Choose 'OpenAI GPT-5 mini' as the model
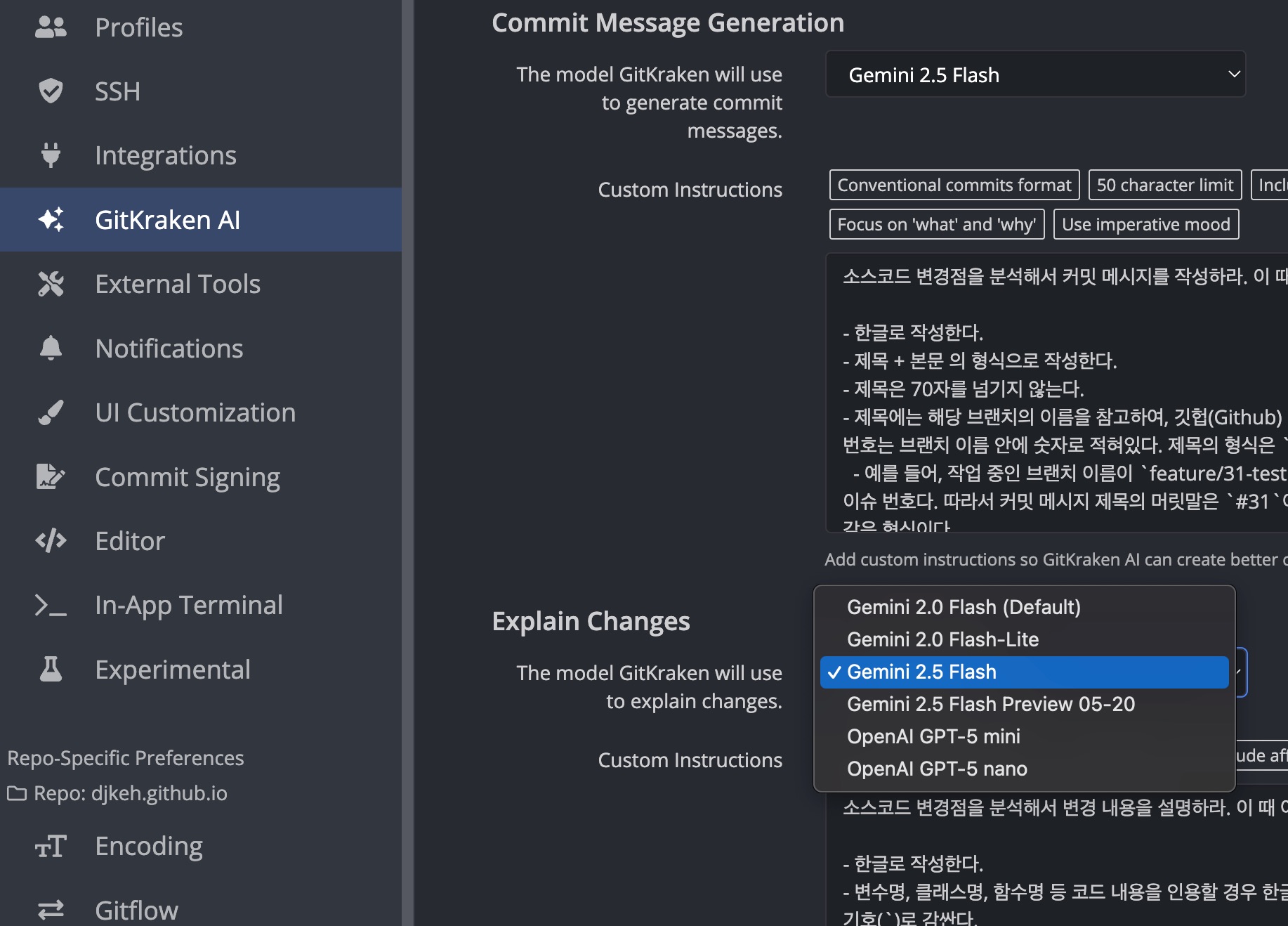Viewport: 1288px width, 926px height. [934, 736]
